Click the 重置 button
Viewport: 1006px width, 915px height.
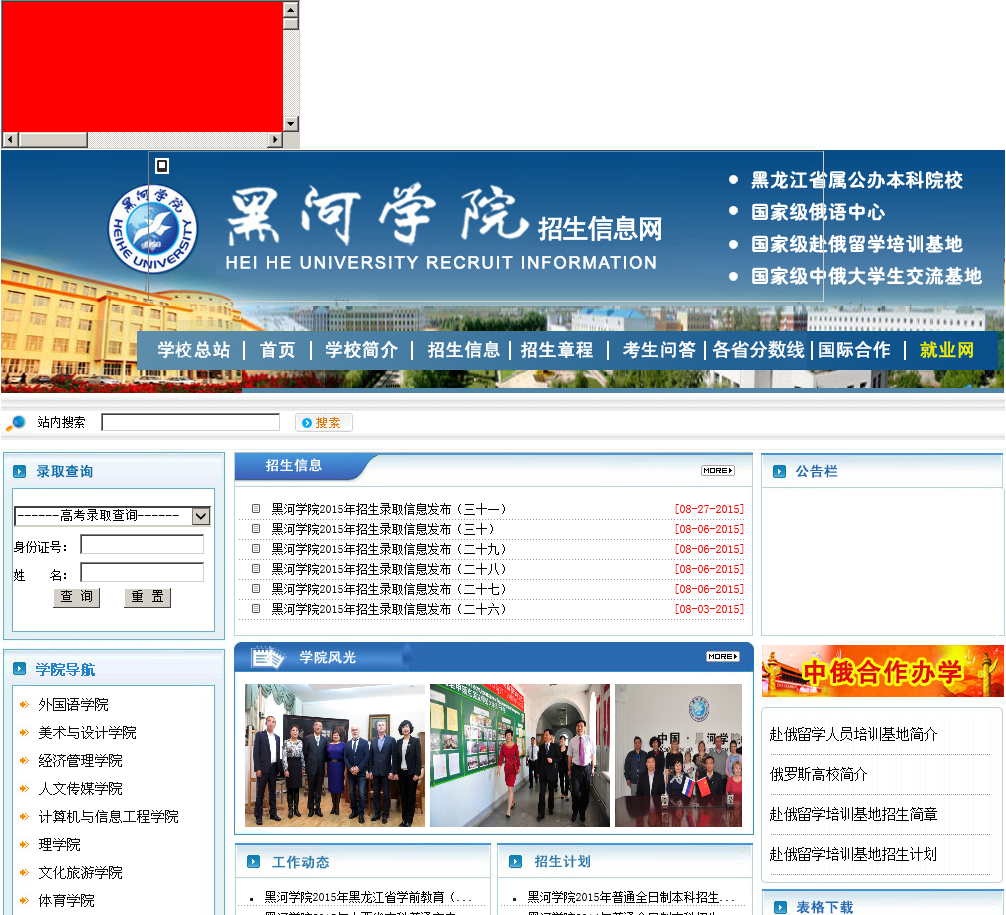[148, 597]
